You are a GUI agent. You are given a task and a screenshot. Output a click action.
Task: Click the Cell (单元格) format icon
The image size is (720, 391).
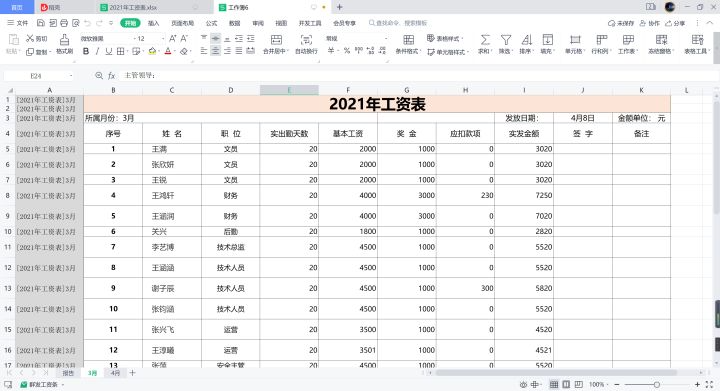pos(575,40)
